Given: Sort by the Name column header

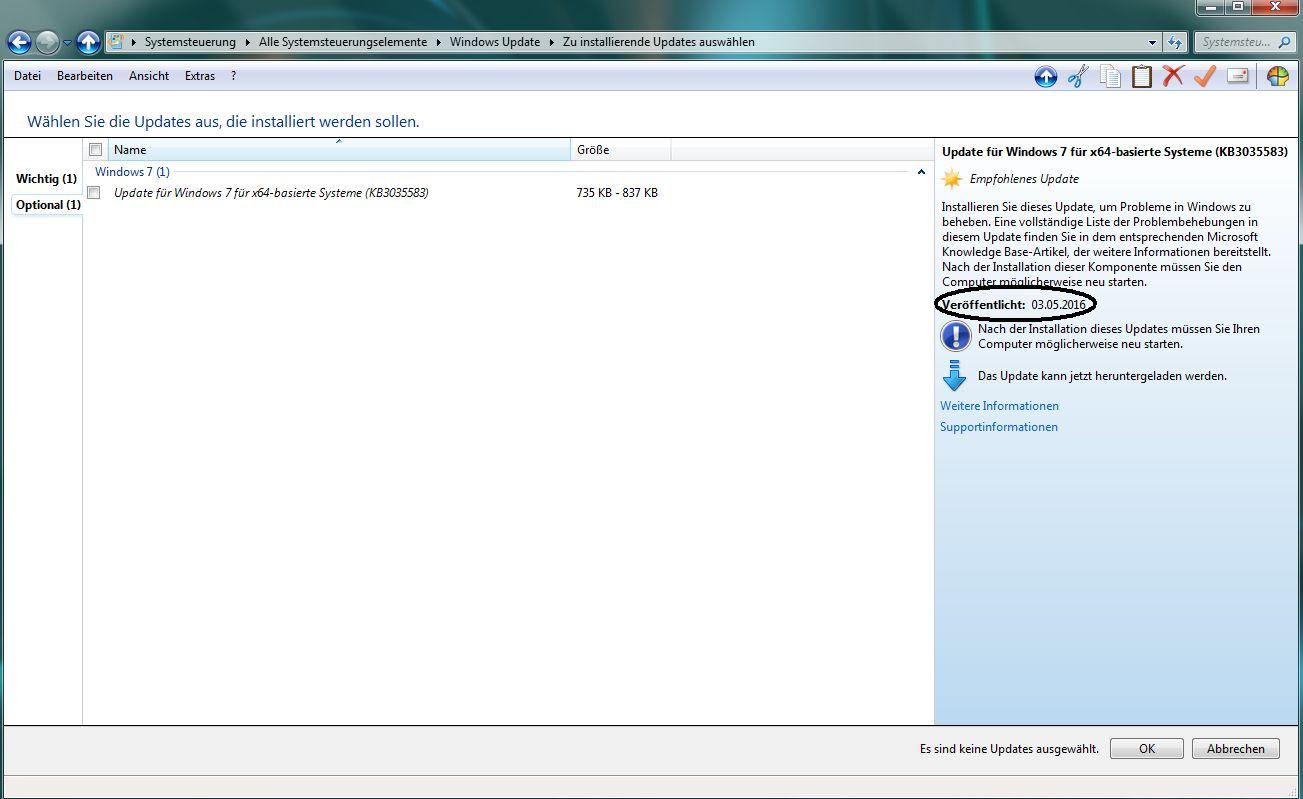Looking at the screenshot, I should pyautogui.click(x=339, y=150).
